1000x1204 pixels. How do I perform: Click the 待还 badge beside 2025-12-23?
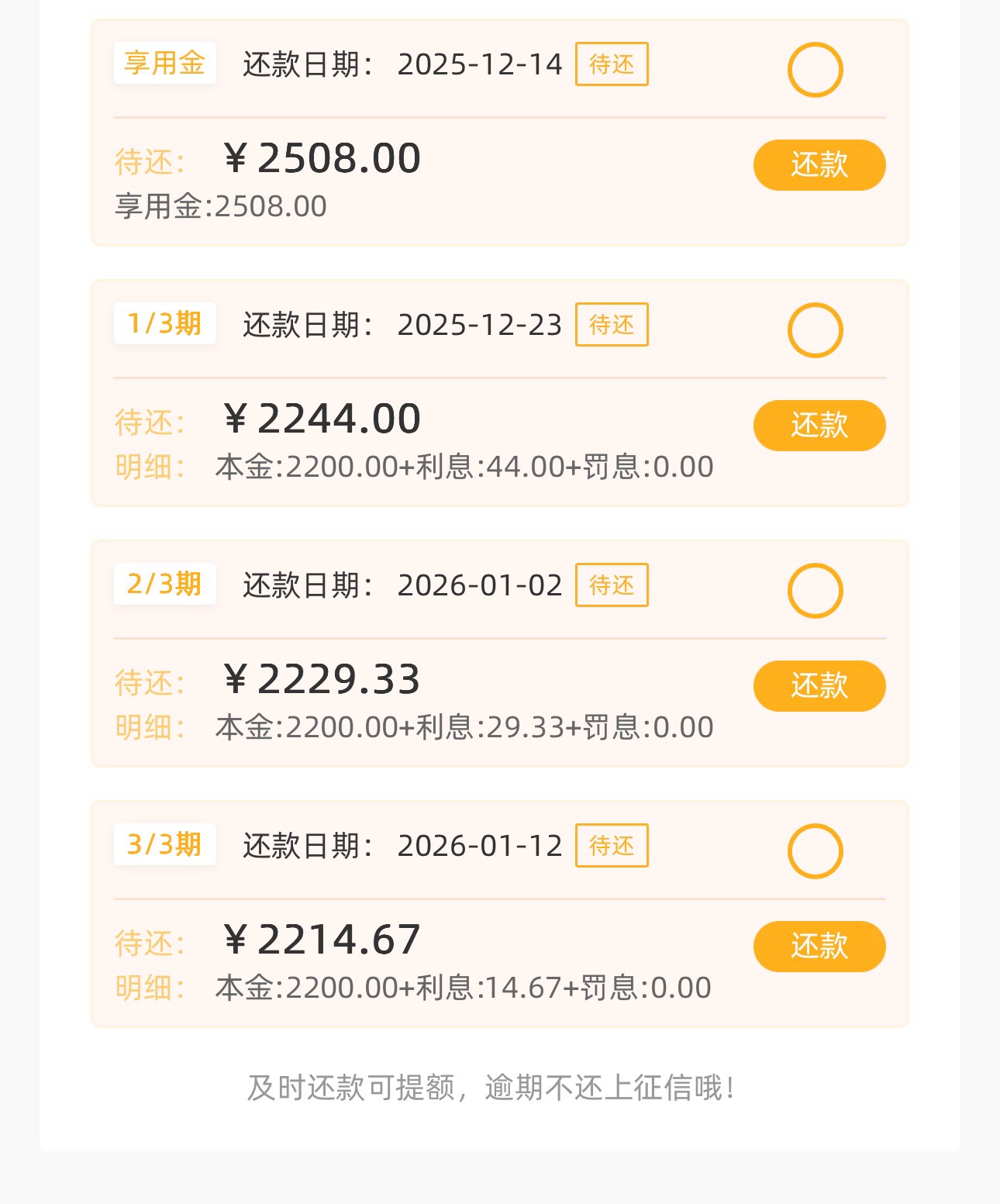(612, 325)
